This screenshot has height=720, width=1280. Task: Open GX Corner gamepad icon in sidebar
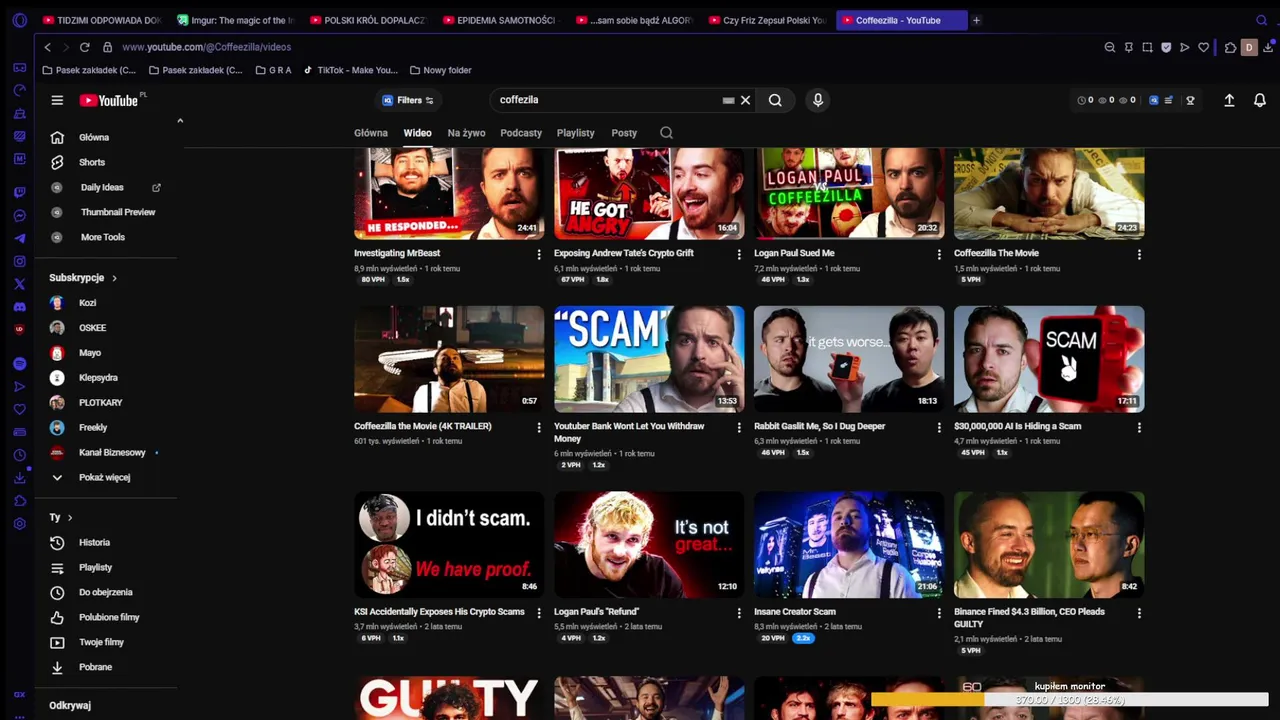[x=19, y=67]
